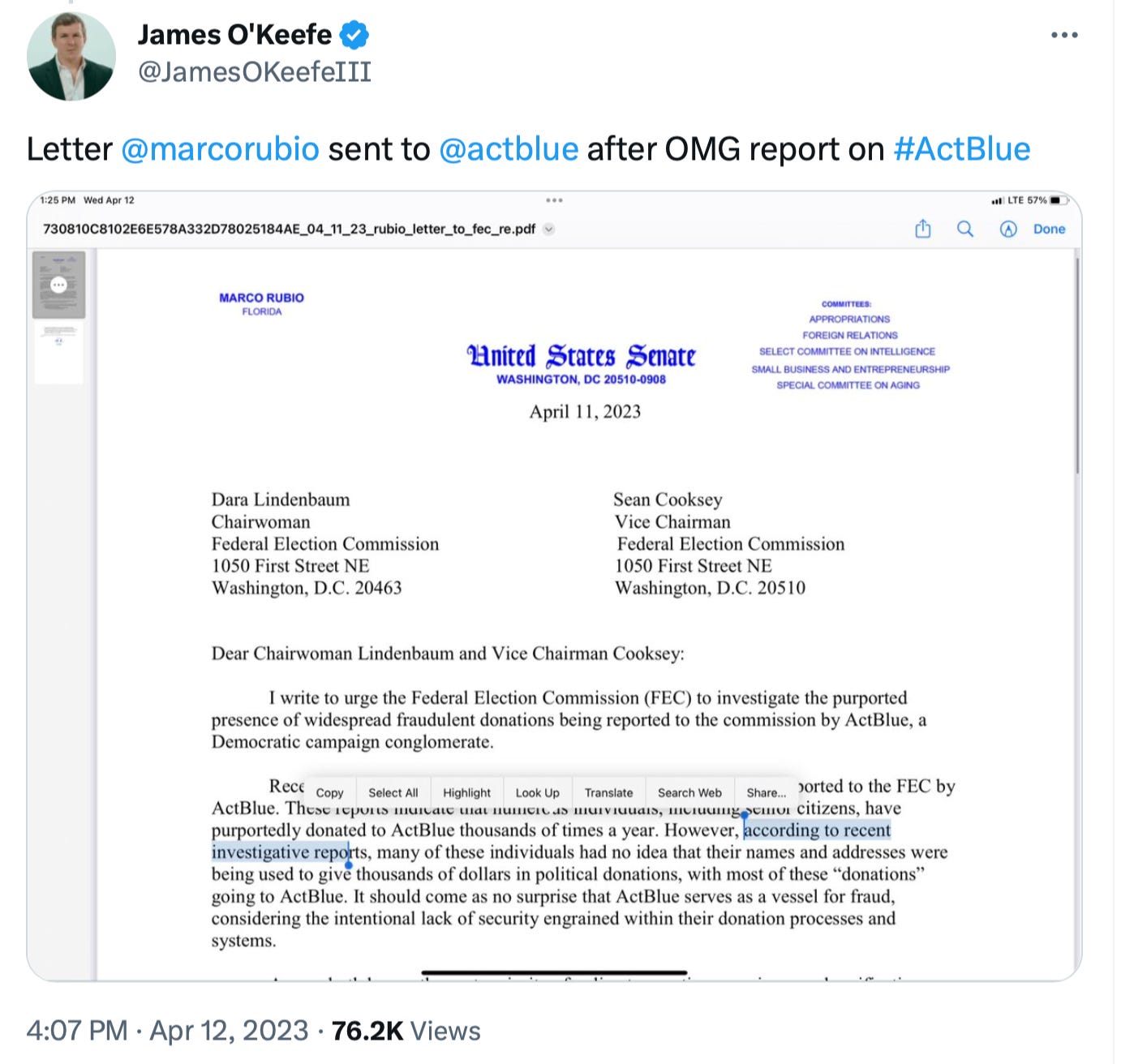Viewport: 1134px width, 1064px height.
Task: Activate the Markup pen icon
Action: coord(1008,230)
